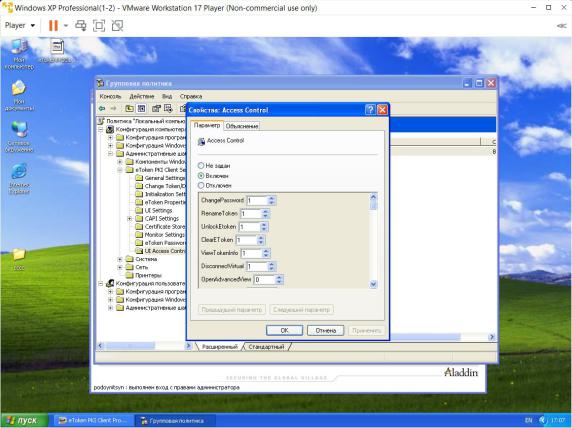This screenshot has width=572, height=428.
Task: Decrease the ClearEToken spinner value
Action: tap(260, 242)
